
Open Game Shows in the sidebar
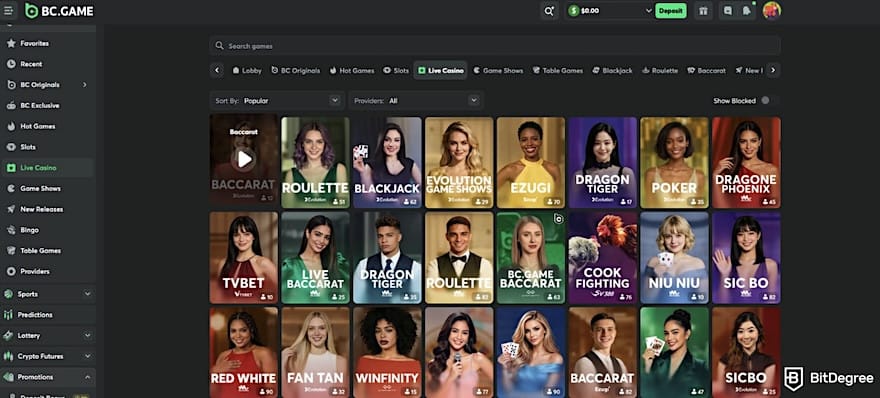pos(48,189)
